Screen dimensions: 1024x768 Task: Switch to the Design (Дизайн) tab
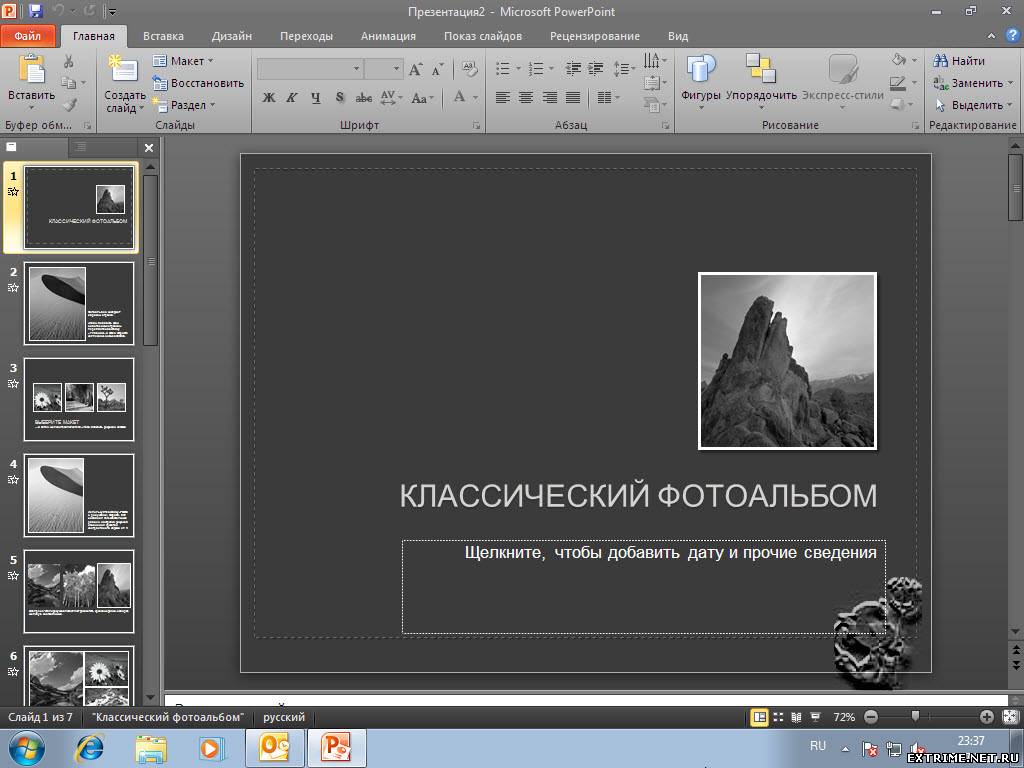click(x=231, y=36)
